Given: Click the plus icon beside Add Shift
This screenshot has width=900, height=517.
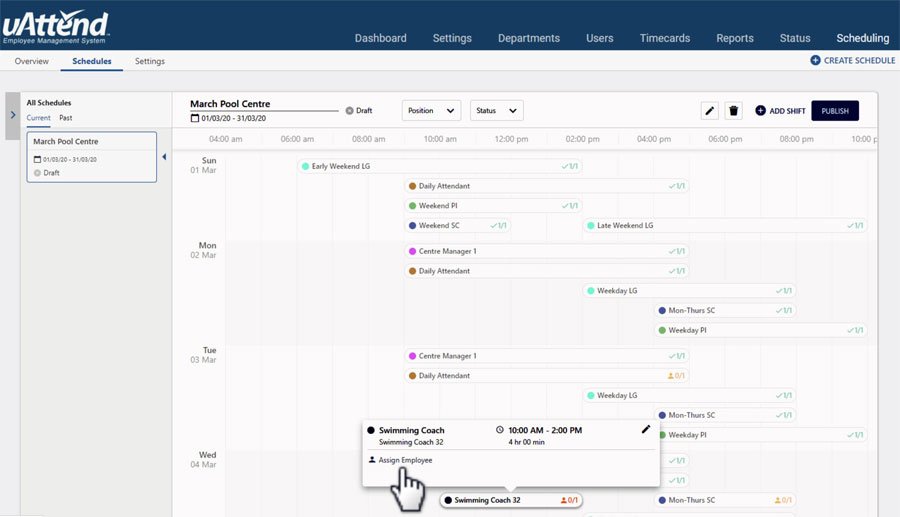Looking at the screenshot, I should (x=760, y=111).
